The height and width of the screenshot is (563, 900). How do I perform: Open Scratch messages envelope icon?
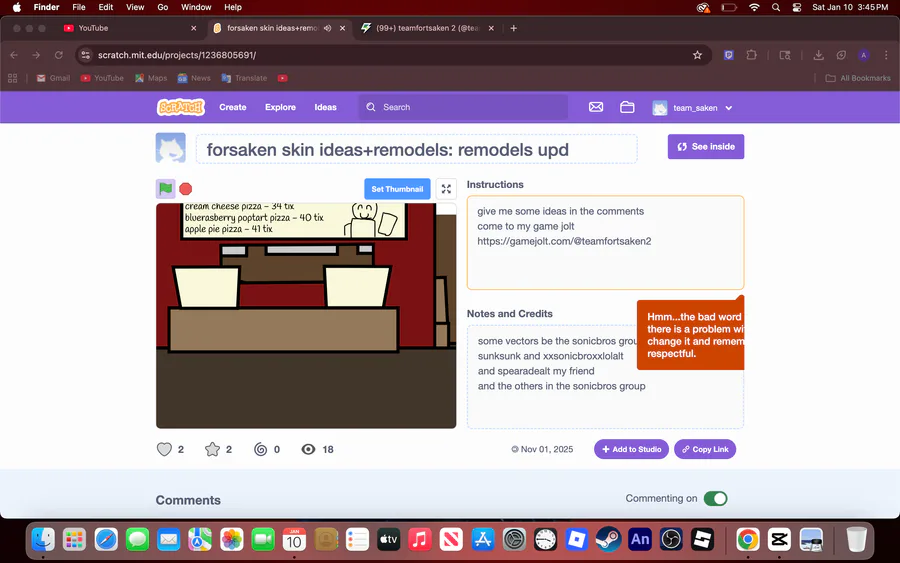tap(596, 107)
